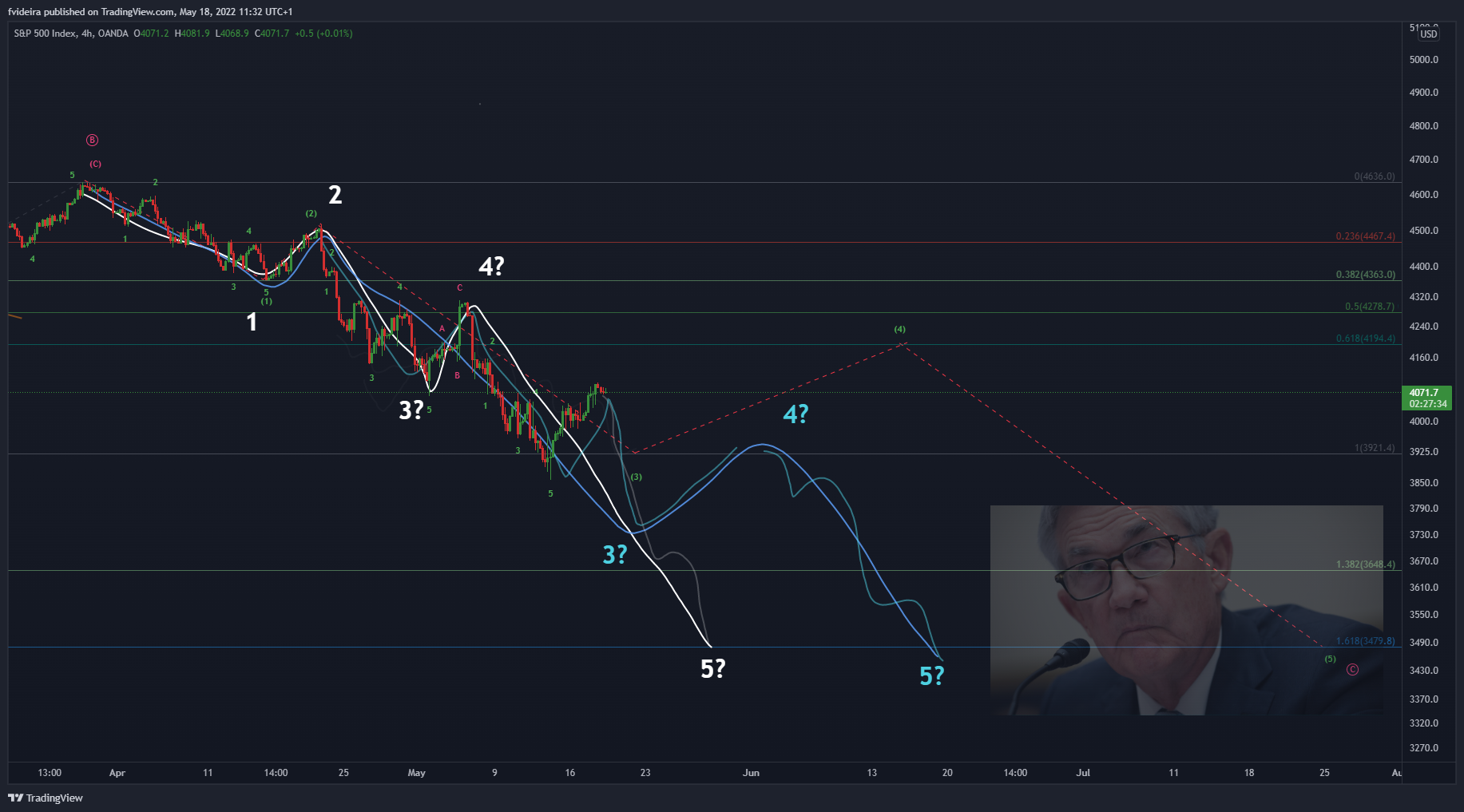Click the May label on time axis
1464x812 pixels.
pos(416,773)
